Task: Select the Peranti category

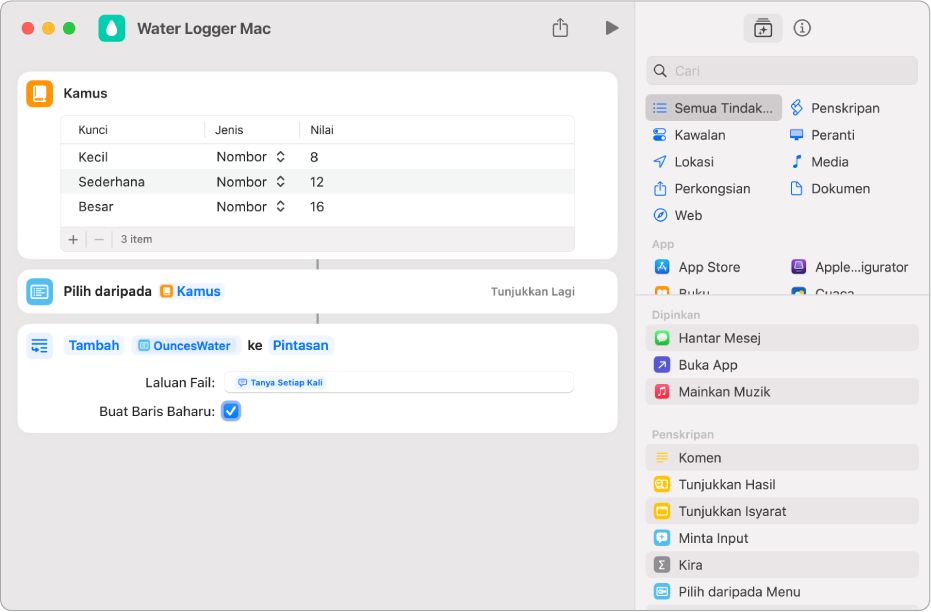Action: (822, 135)
